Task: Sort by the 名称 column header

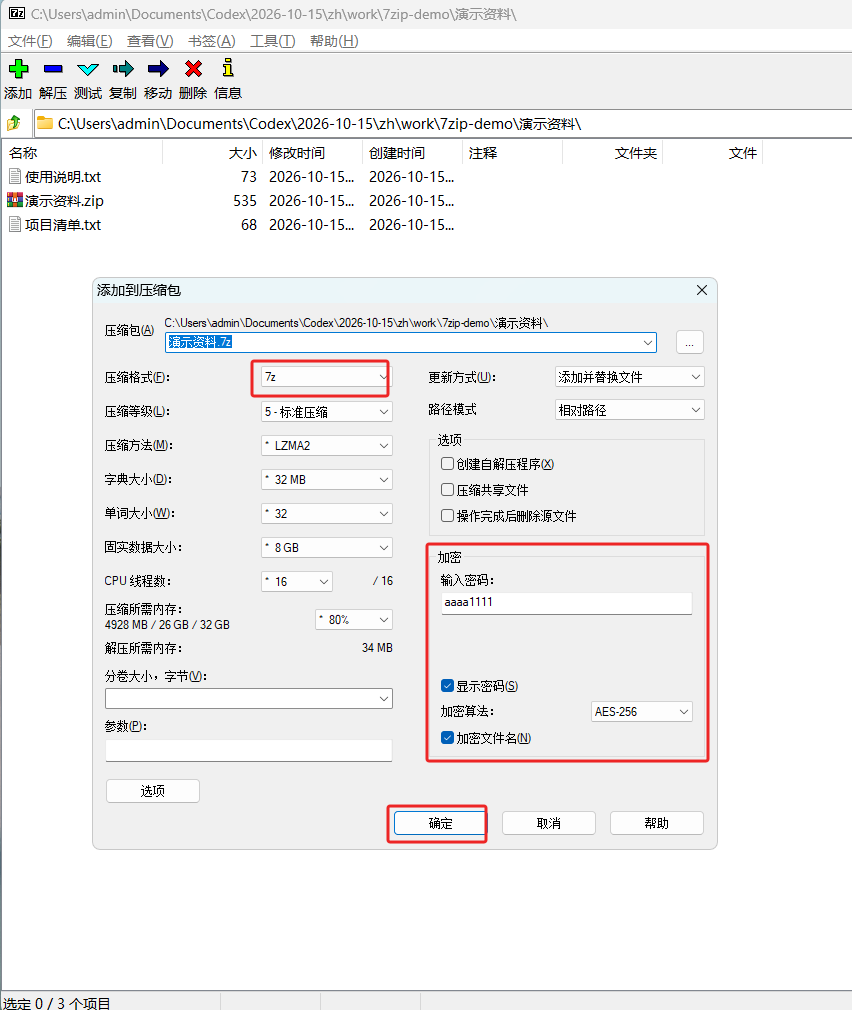Action: coord(83,153)
